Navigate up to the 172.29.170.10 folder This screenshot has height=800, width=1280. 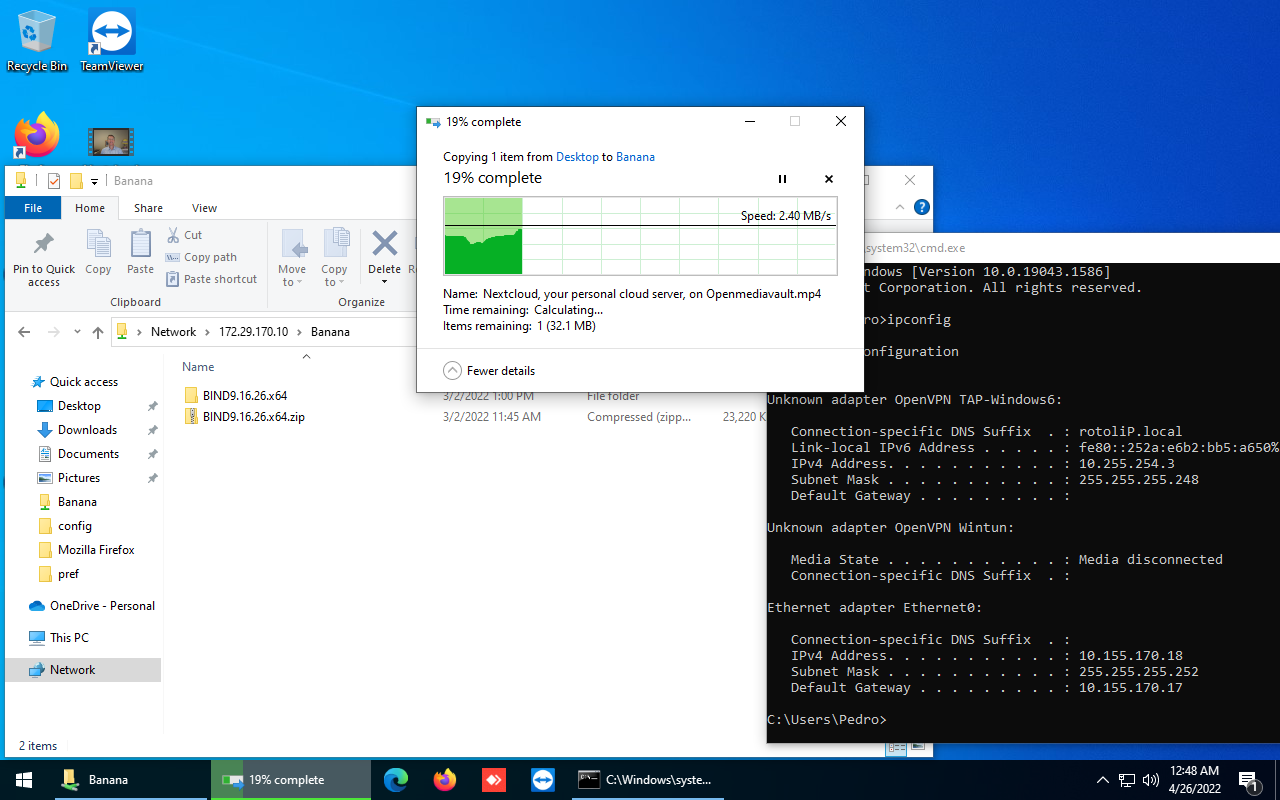tap(253, 331)
